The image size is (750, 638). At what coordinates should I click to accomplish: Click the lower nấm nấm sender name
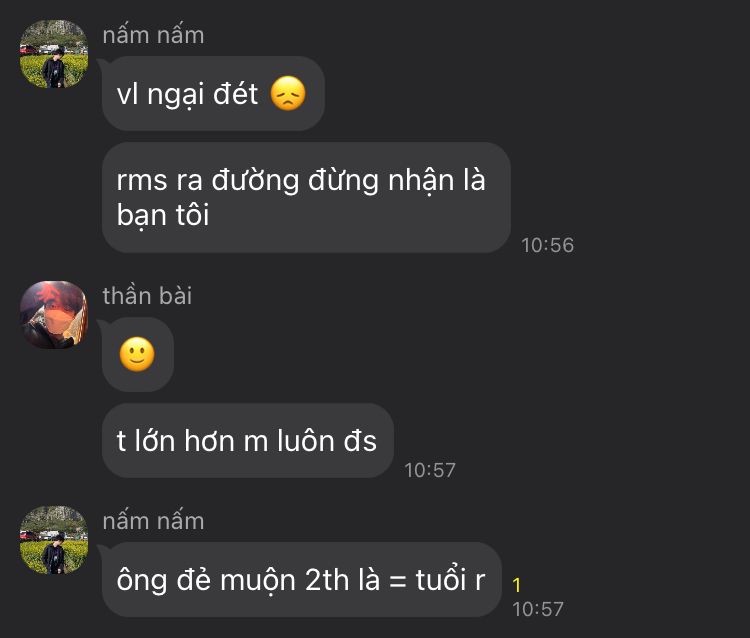pos(154,521)
